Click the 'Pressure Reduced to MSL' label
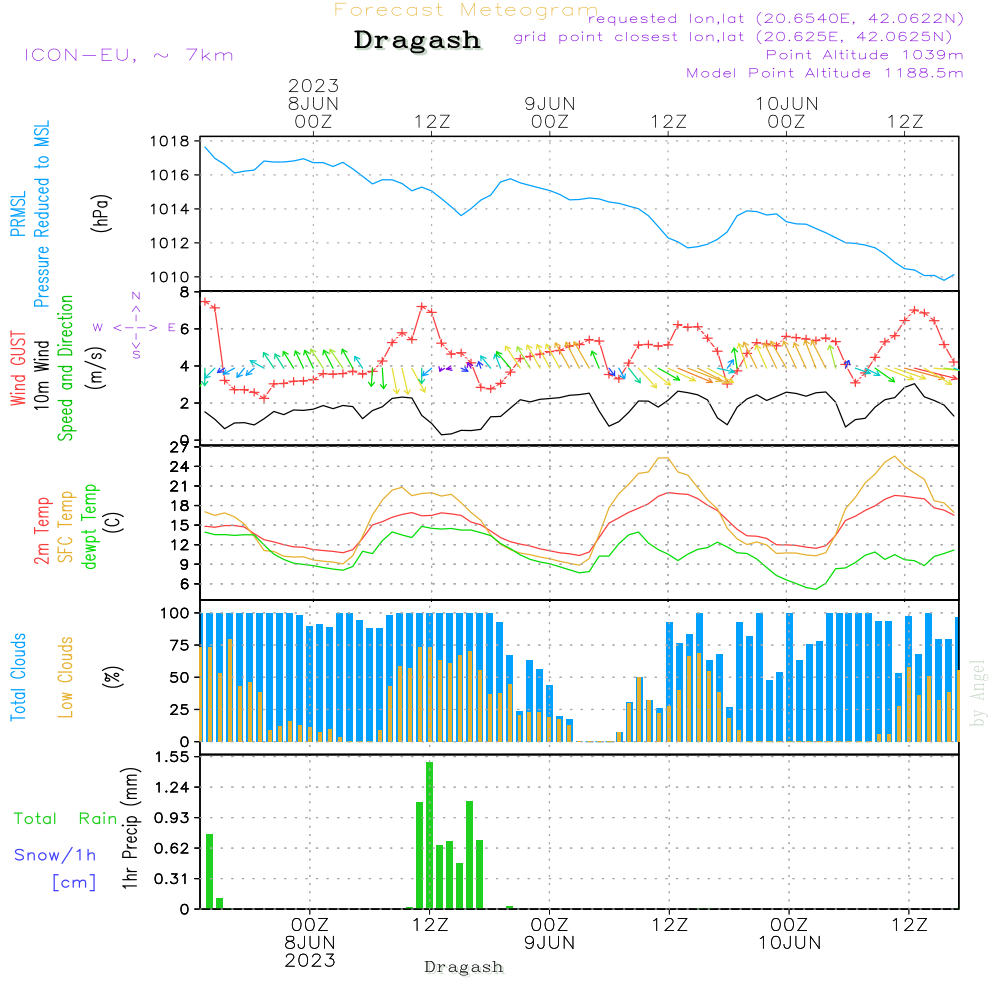The width and height of the screenshot is (1000, 1000). point(41,214)
